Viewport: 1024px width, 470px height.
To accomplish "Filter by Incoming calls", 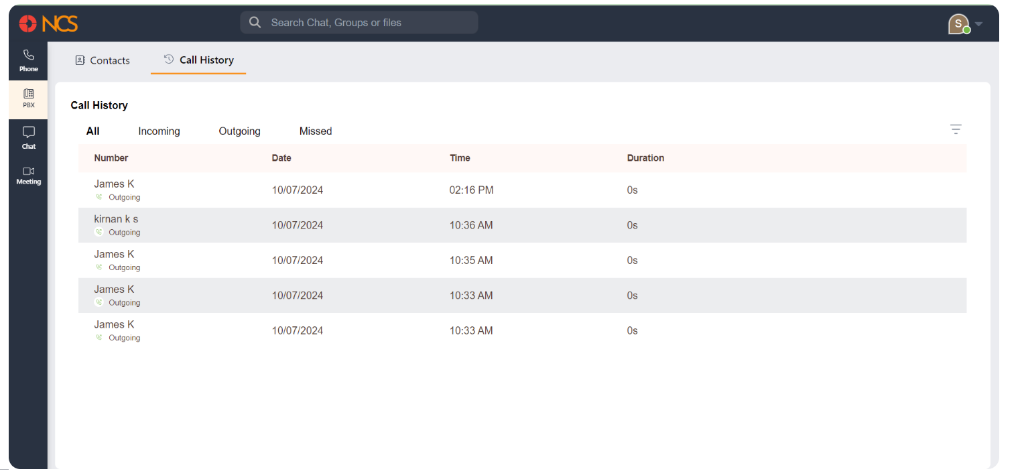I will 159,131.
